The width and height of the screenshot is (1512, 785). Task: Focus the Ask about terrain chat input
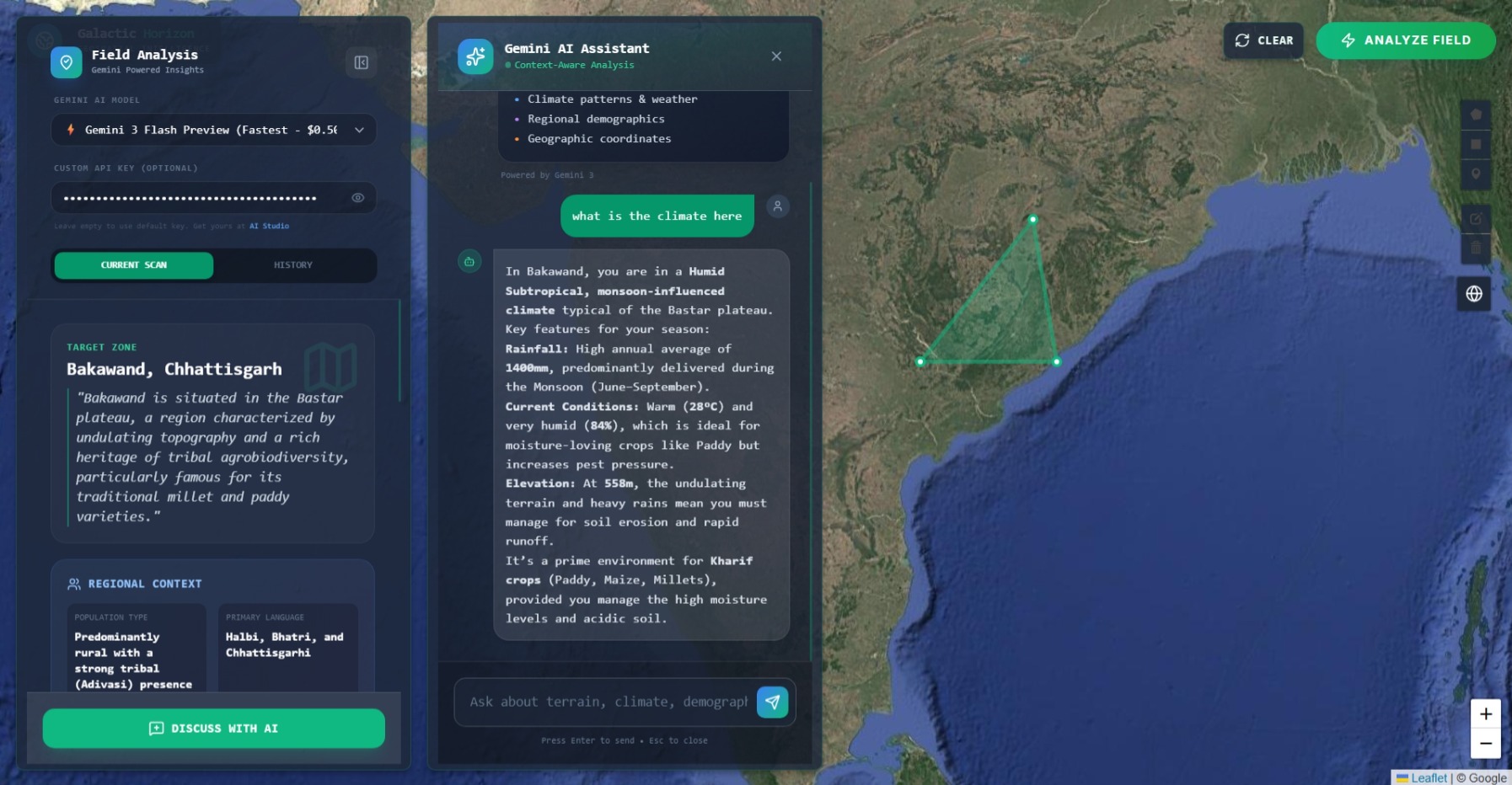pyautogui.click(x=609, y=702)
